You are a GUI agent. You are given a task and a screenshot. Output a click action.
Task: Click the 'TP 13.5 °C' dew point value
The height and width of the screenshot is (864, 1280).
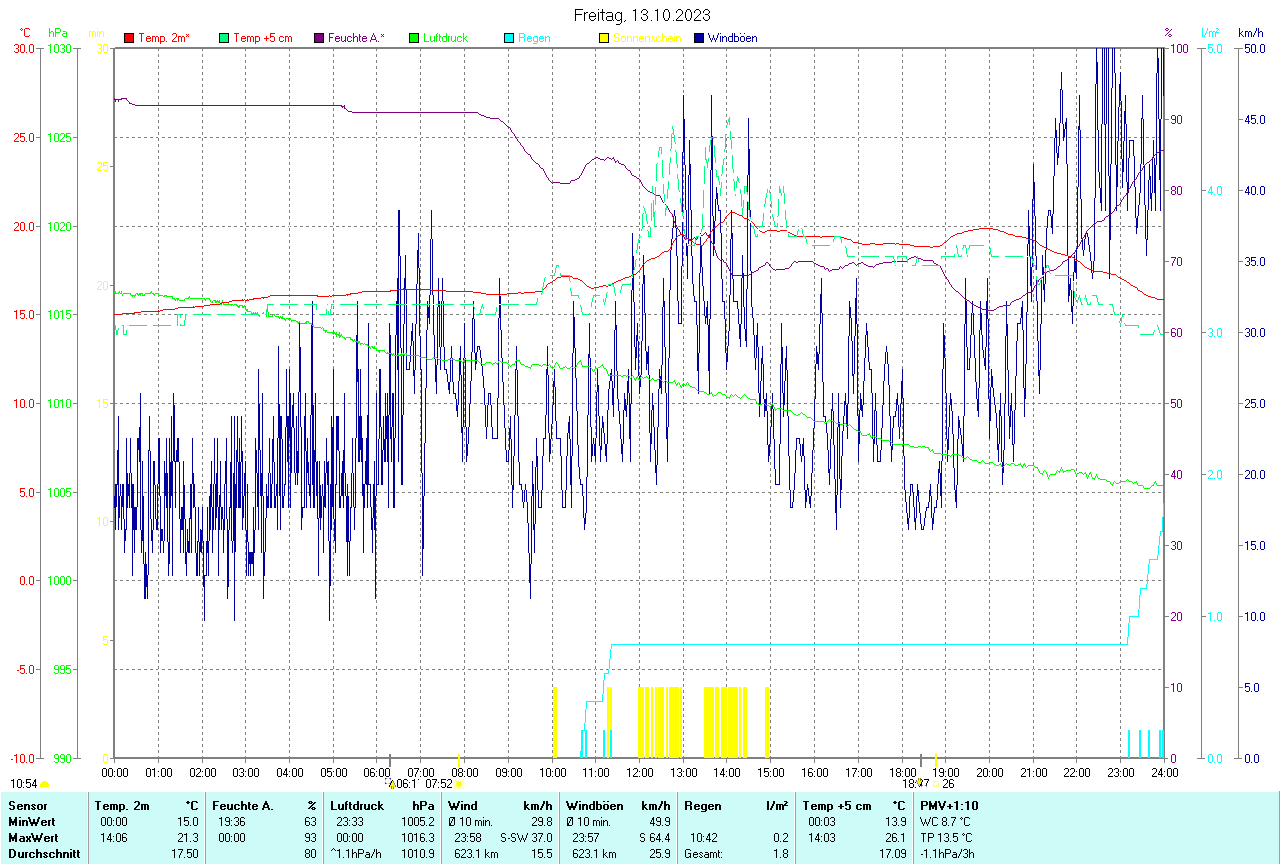tap(946, 838)
